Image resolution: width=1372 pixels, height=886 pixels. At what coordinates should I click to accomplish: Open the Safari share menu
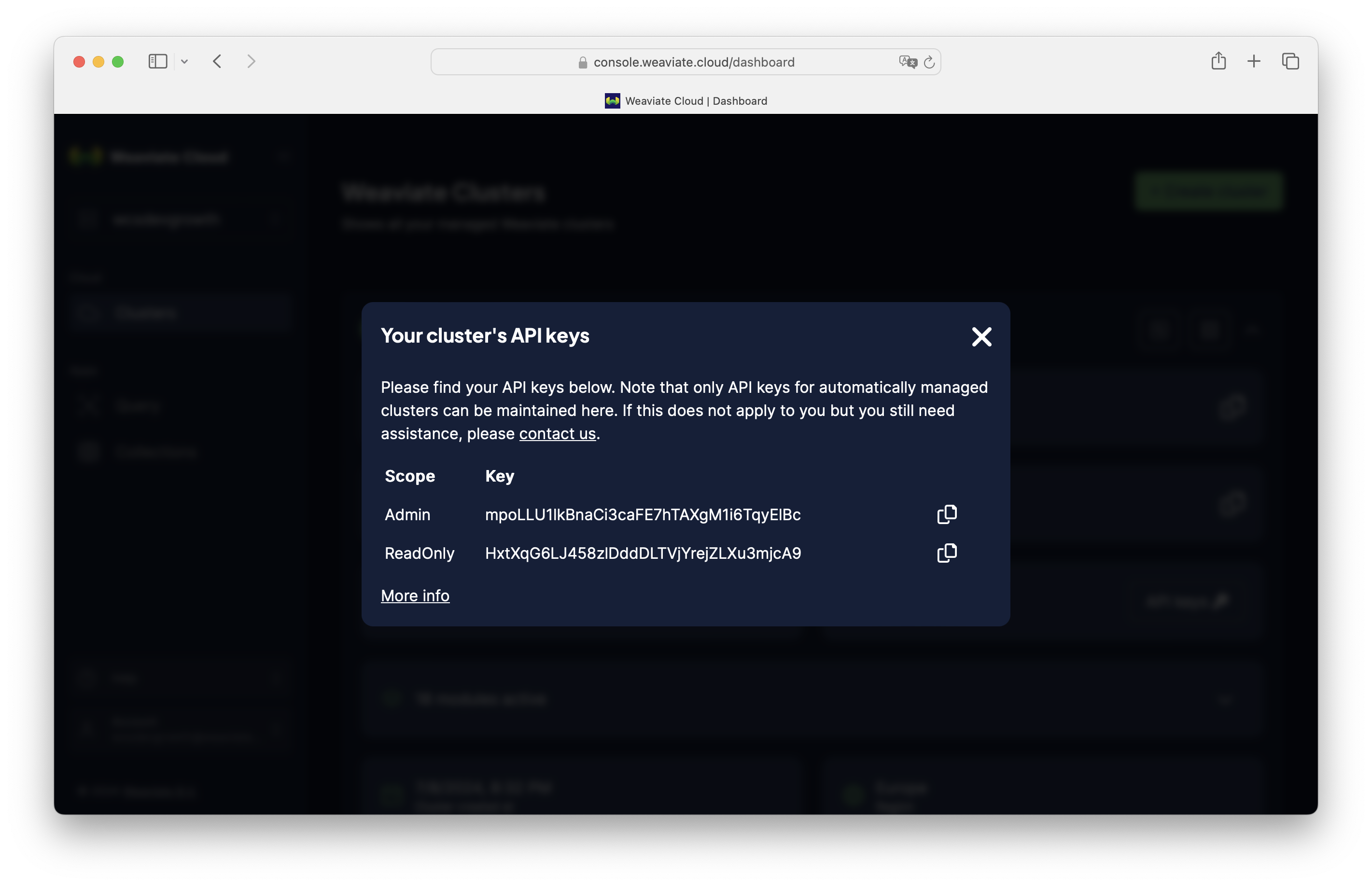point(1218,61)
